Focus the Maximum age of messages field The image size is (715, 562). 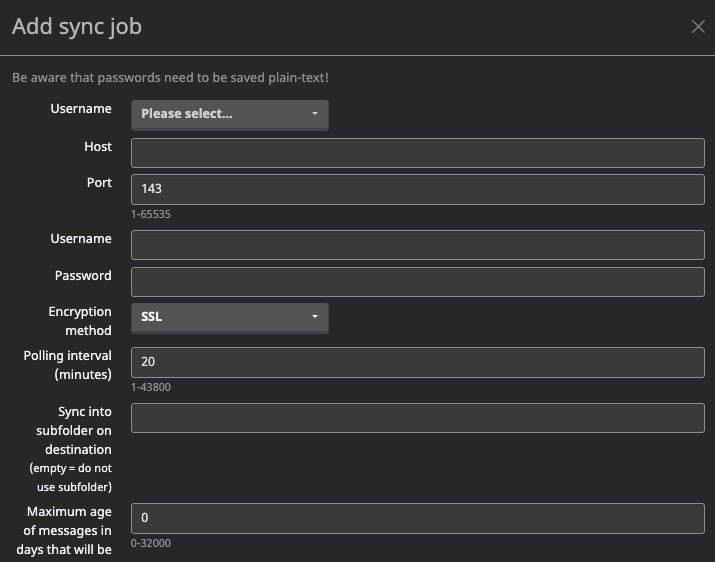point(418,518)
